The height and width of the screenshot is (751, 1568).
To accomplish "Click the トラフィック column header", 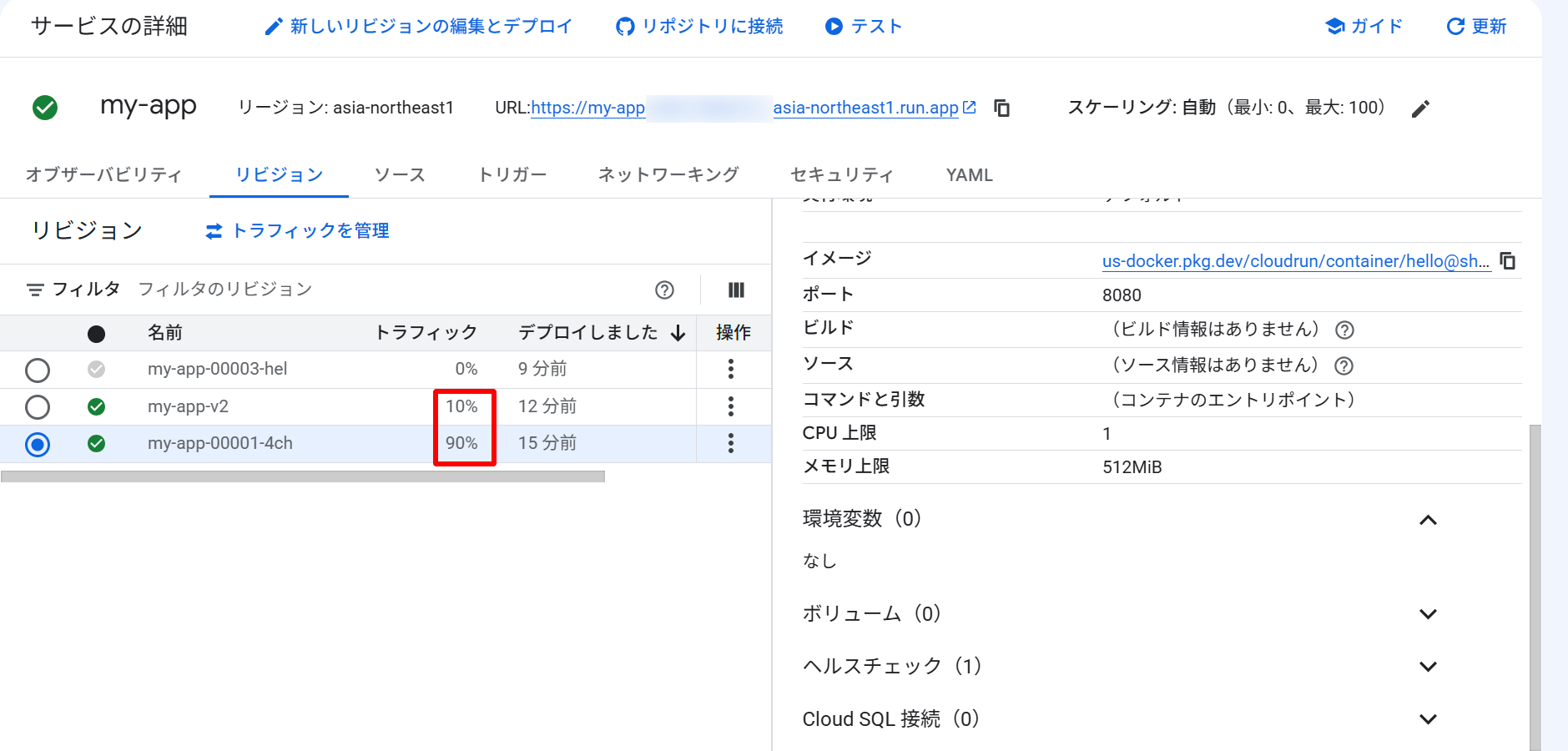I will (426, 333).
